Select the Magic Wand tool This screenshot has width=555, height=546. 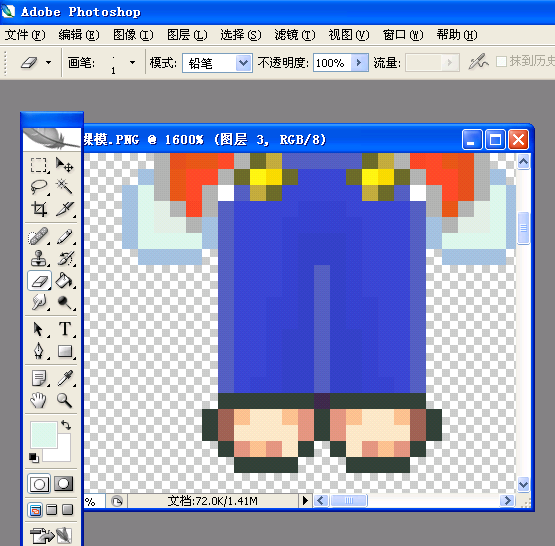64,186
